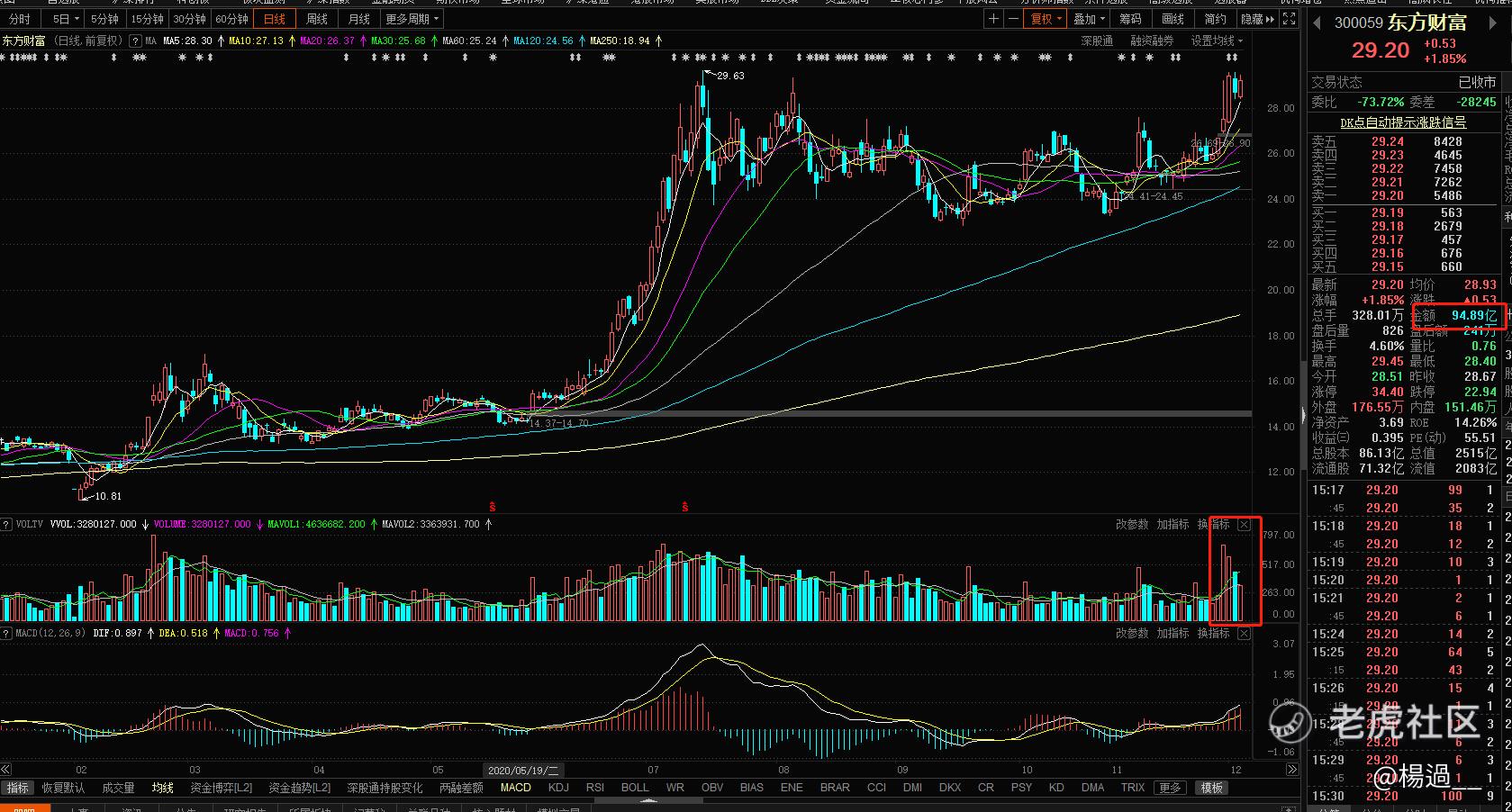Click 换指标 in the VOLTV panel
Viewport: 1512px width, 812px height.
(1213, 524)
